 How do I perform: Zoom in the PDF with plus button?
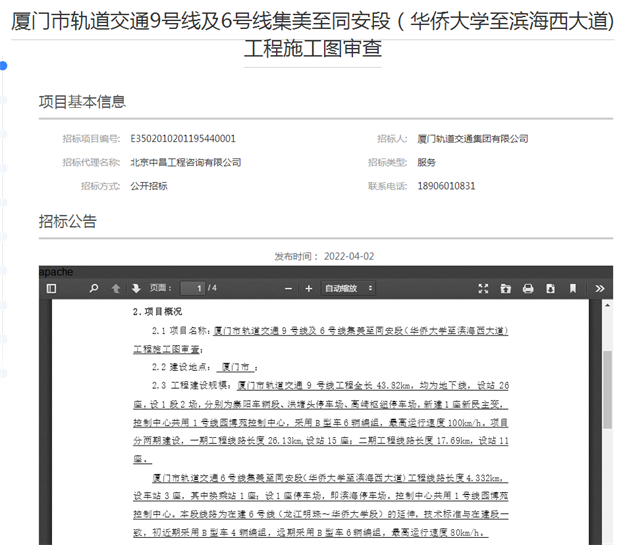[x=309, y=289]
